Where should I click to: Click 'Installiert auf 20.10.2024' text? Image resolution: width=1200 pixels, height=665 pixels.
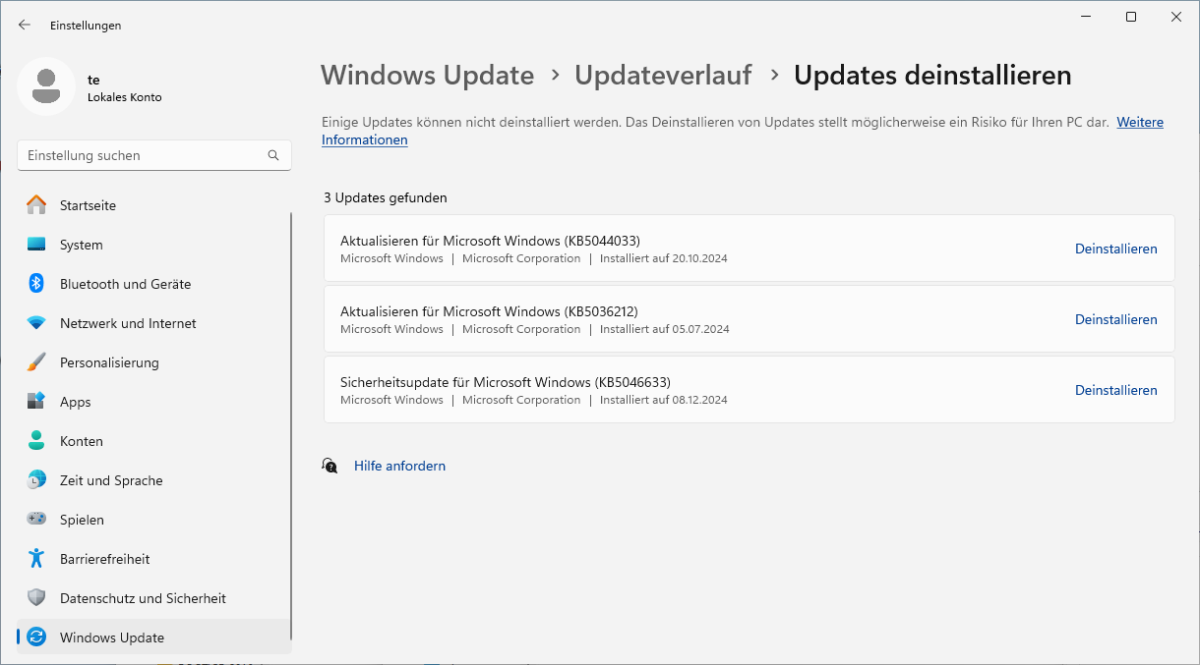tap(664, 259)
